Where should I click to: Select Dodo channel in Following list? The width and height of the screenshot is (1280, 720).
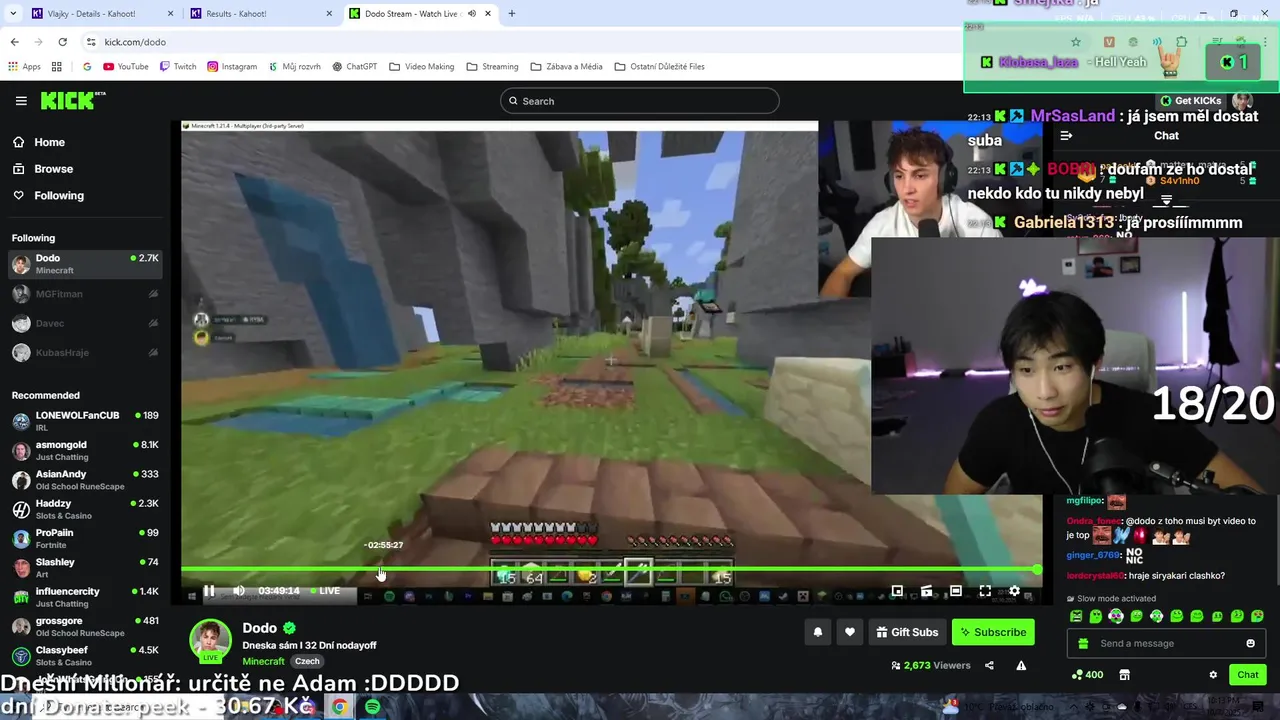tap(86, 264)
